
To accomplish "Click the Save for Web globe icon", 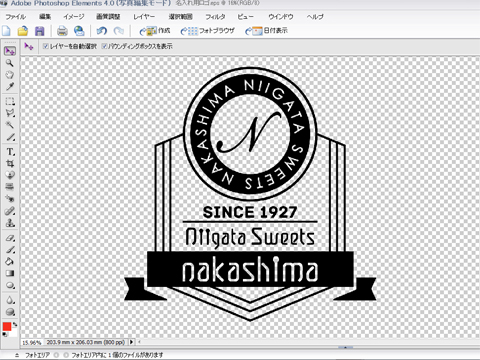I will [79, 31].
